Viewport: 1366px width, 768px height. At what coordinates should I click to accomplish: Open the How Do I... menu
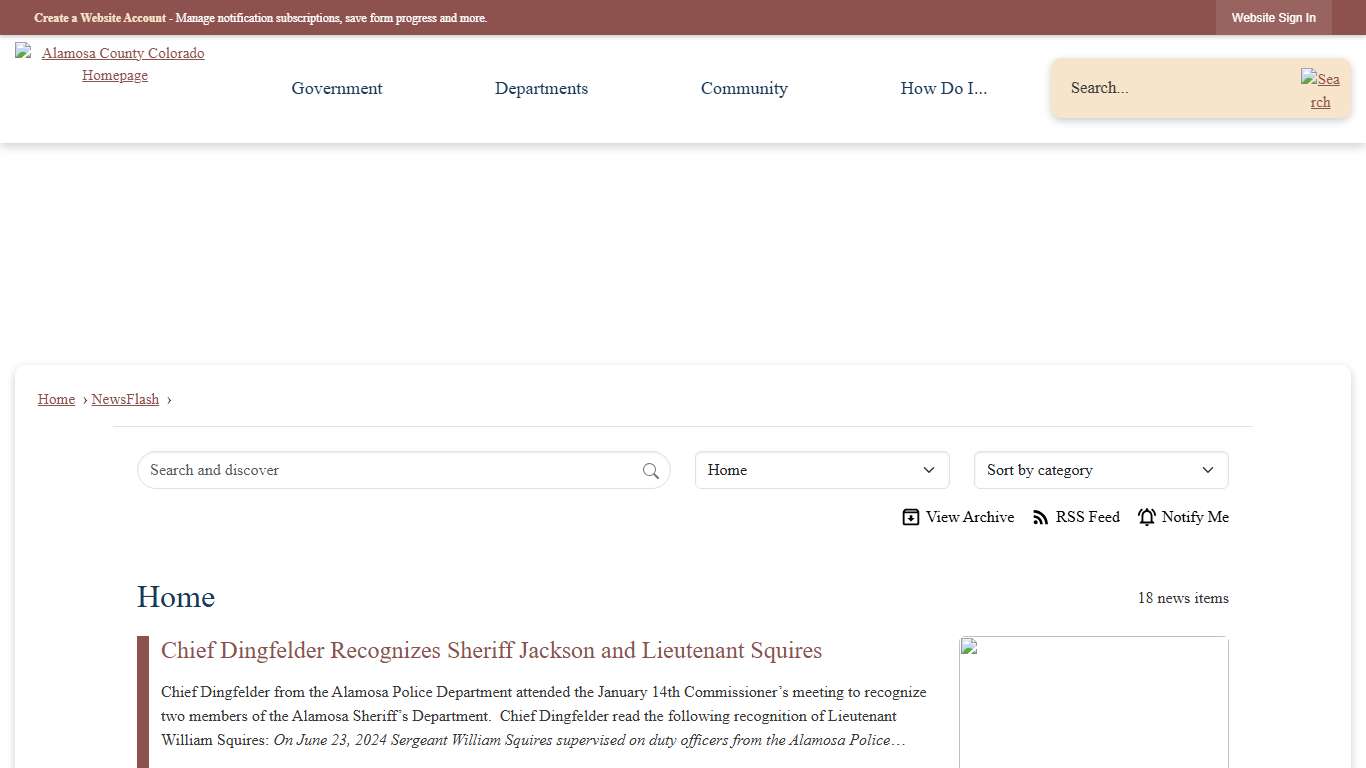click(x=943, y=88)
